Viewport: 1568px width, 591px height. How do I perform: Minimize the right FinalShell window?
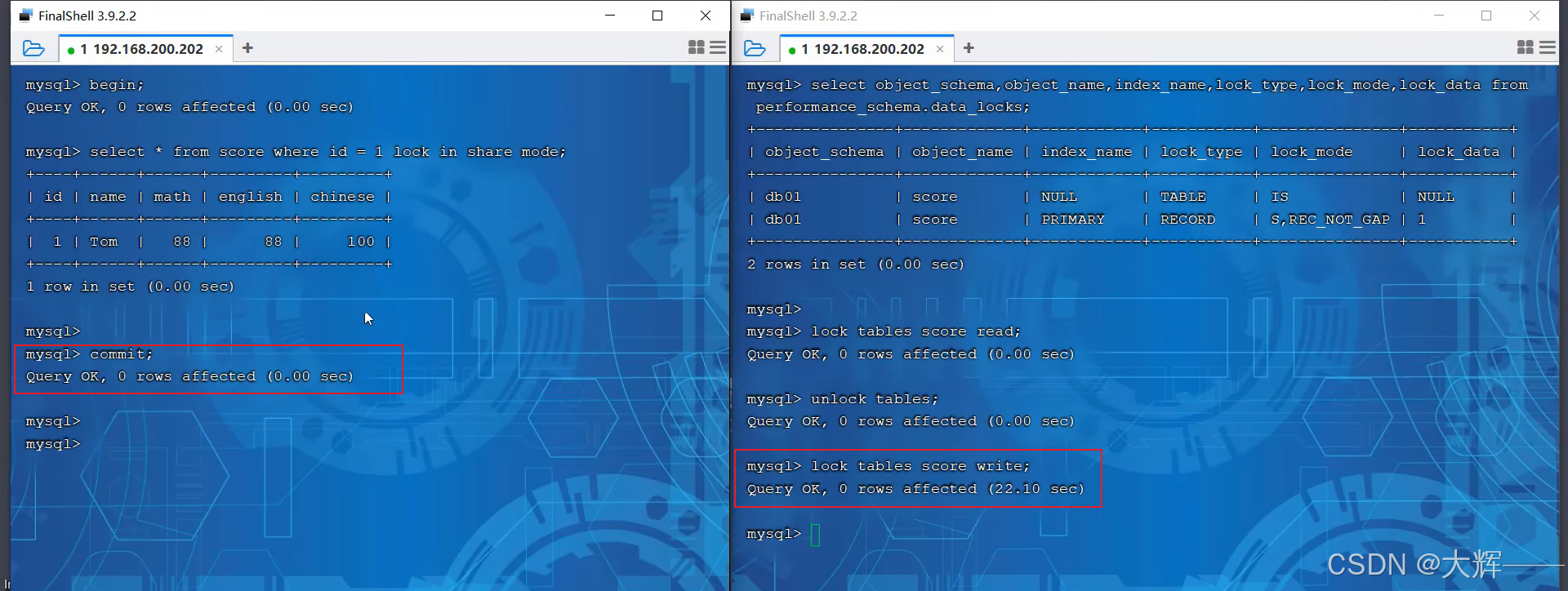click(1439, 16)
